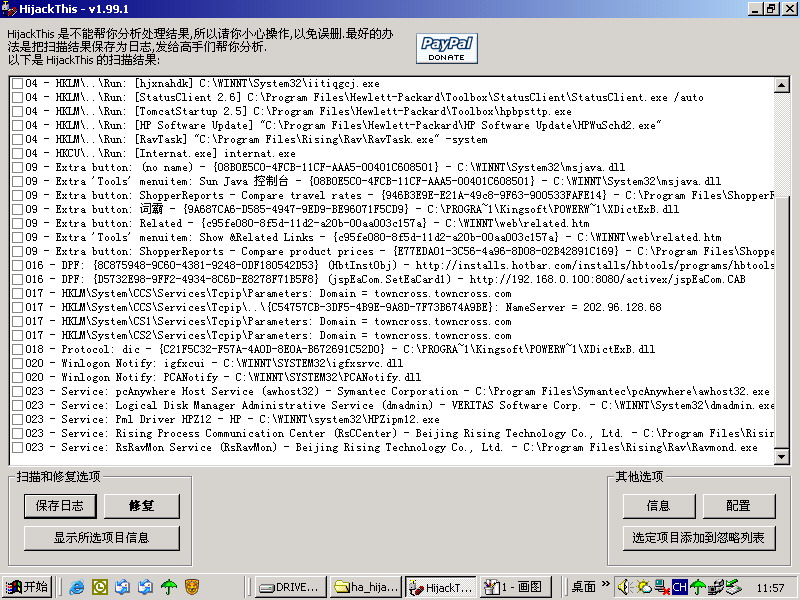This screenshot has width=800, height=600.
Task: Check the ShopperReports Compare travel rates entry
Action: click(17, 195)
